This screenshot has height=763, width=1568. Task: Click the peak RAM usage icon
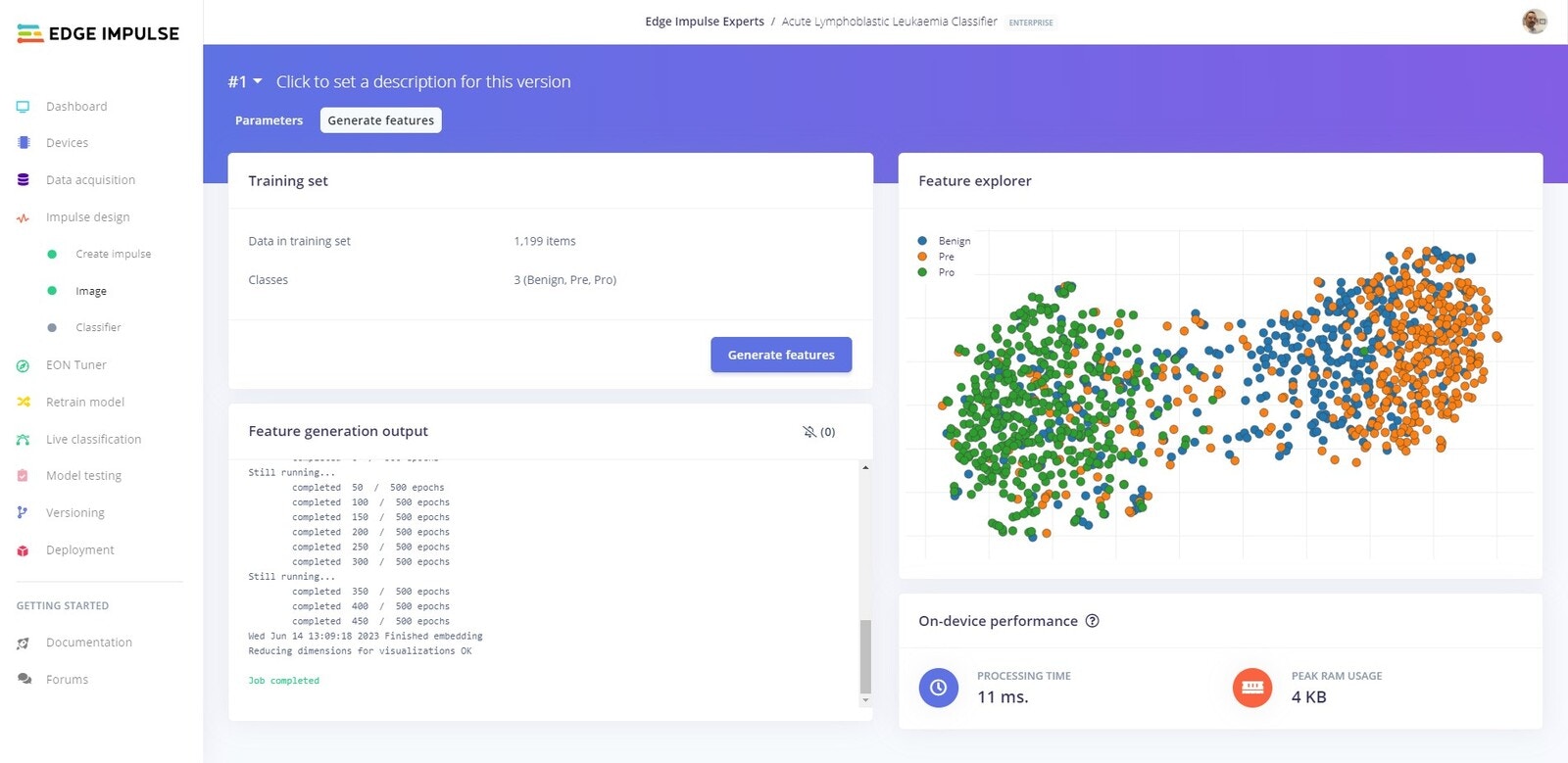1252,688
